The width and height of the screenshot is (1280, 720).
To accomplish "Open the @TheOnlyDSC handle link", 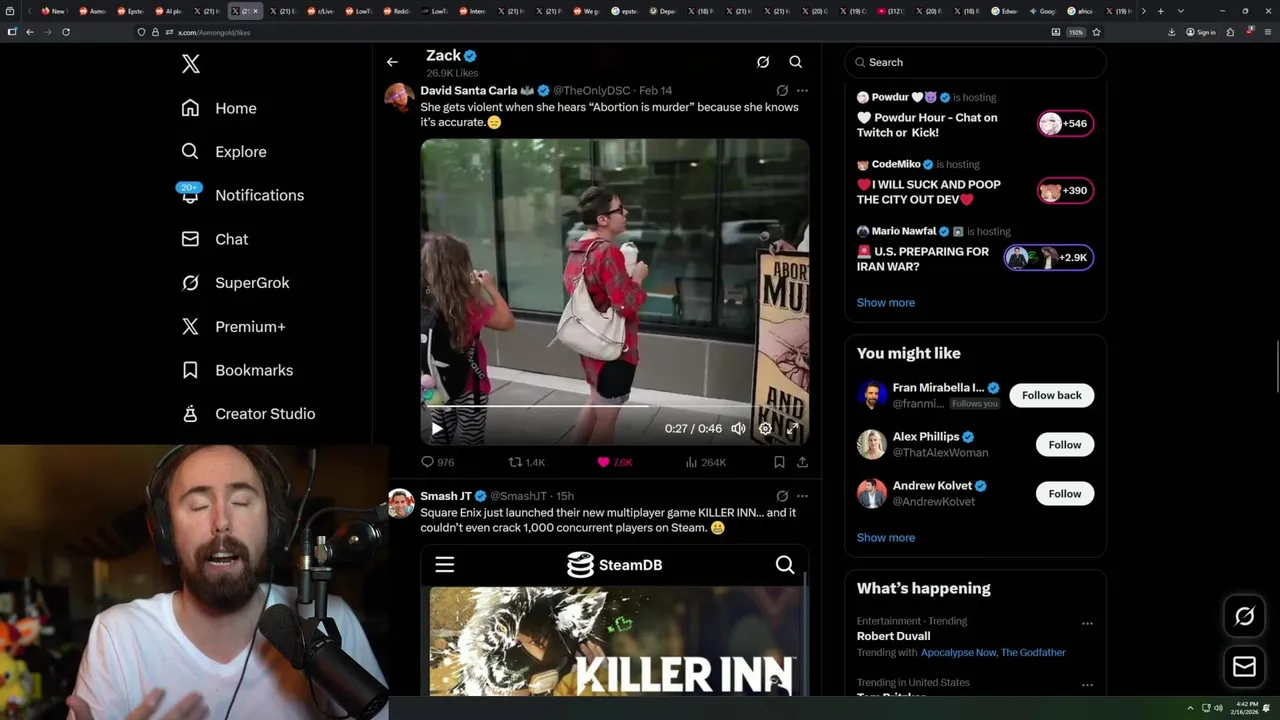I will pos(592,91).
